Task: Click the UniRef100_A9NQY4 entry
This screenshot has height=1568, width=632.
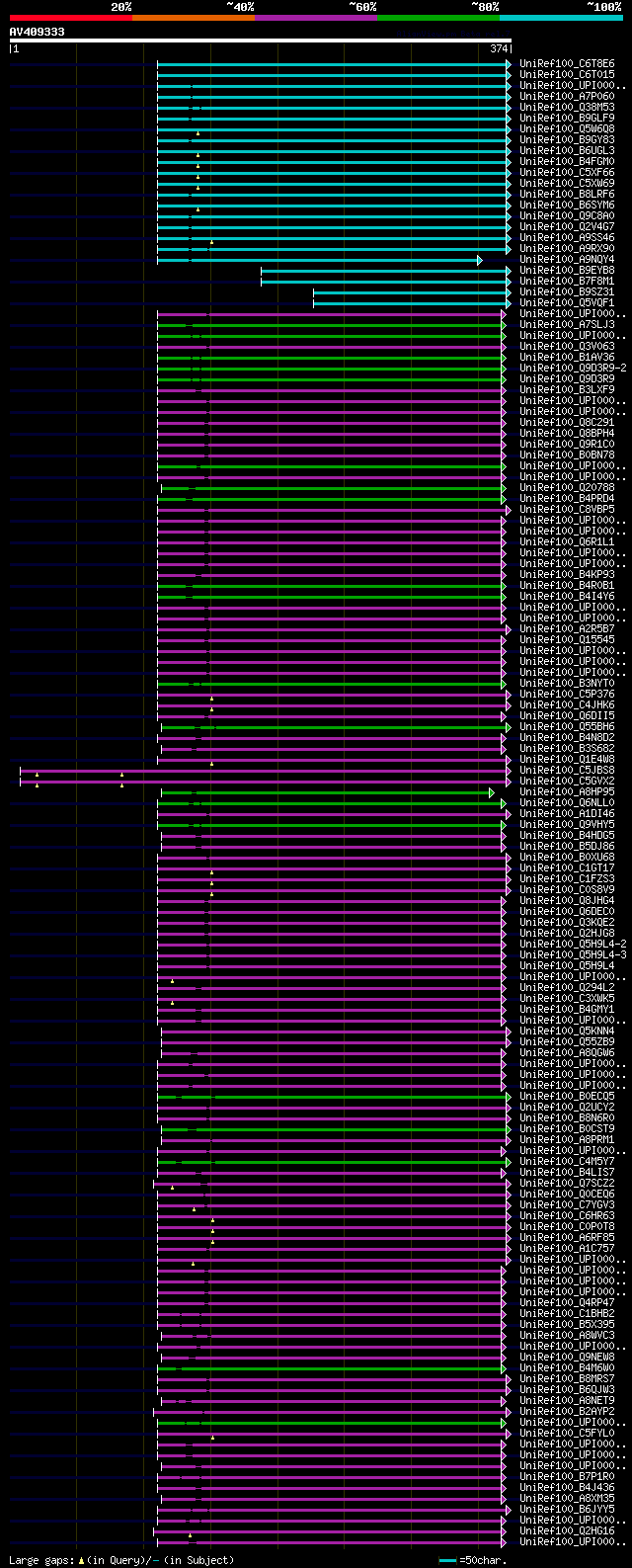Action: pos(567,260)
